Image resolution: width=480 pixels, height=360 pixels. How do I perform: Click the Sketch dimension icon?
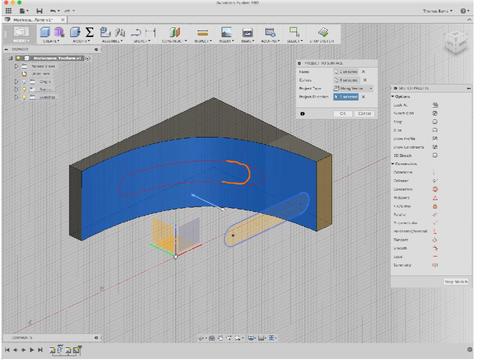(150, 33)
